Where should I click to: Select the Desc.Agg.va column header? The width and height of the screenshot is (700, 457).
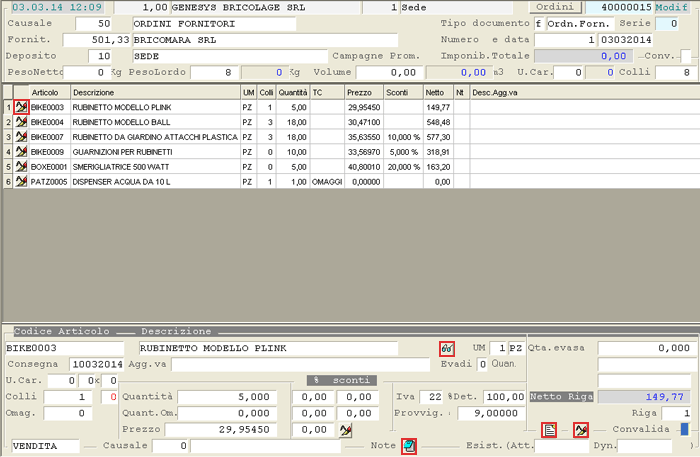click(x=584, y=92)
